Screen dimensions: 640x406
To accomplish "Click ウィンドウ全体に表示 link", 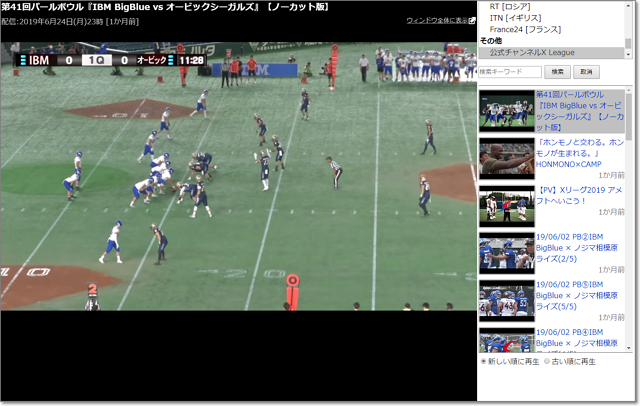I will coord(436,20).
